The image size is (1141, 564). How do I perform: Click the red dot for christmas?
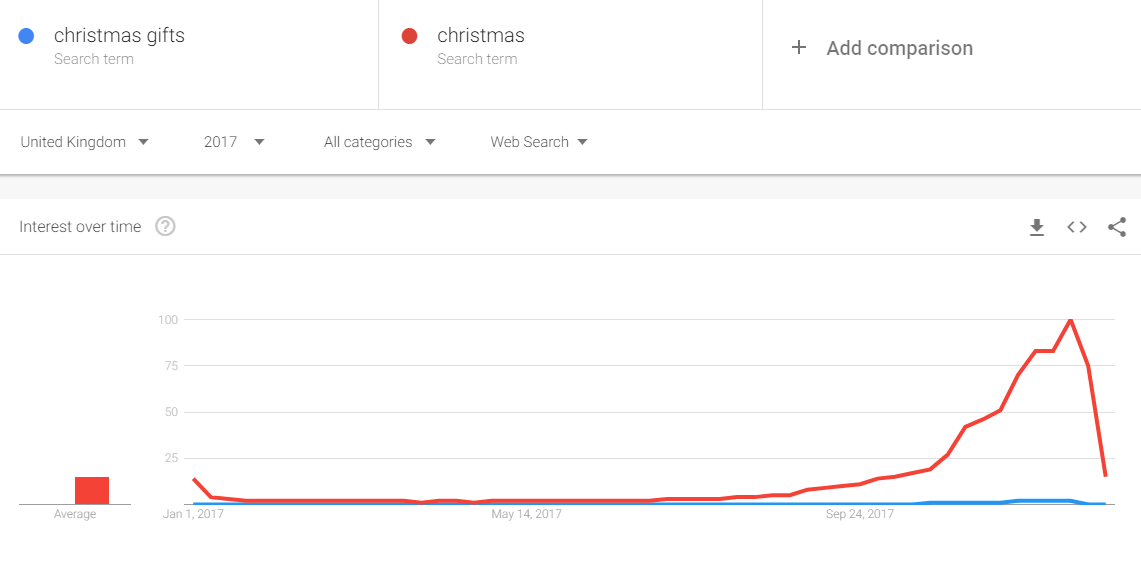tap(409, 36)
